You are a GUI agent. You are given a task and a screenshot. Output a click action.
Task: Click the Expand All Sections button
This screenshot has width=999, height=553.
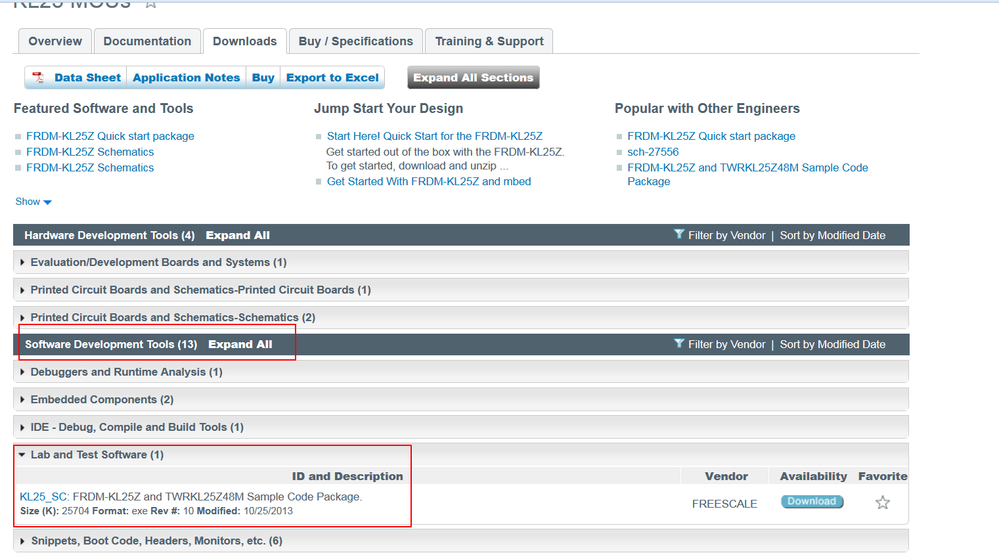tap(473, 78)
